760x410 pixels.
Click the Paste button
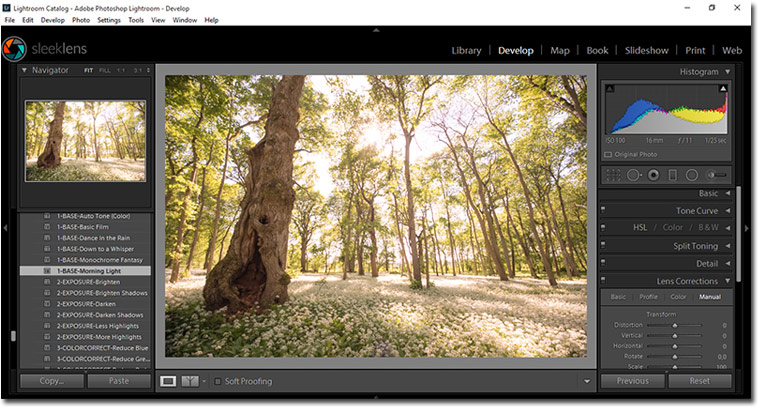119,381
